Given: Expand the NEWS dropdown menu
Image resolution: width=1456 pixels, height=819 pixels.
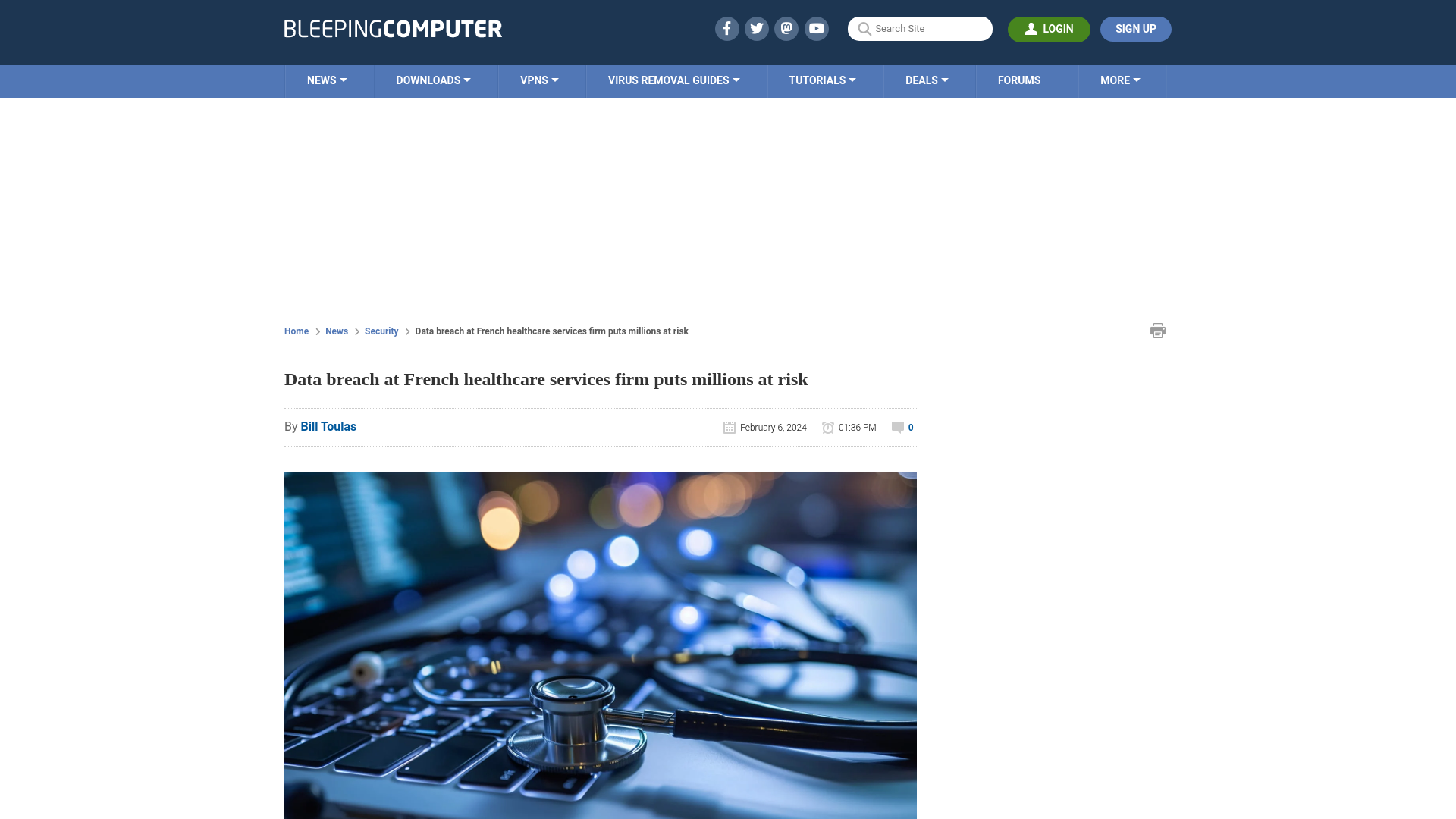Looking at the screenshot, I should click(x=327, y=81).
